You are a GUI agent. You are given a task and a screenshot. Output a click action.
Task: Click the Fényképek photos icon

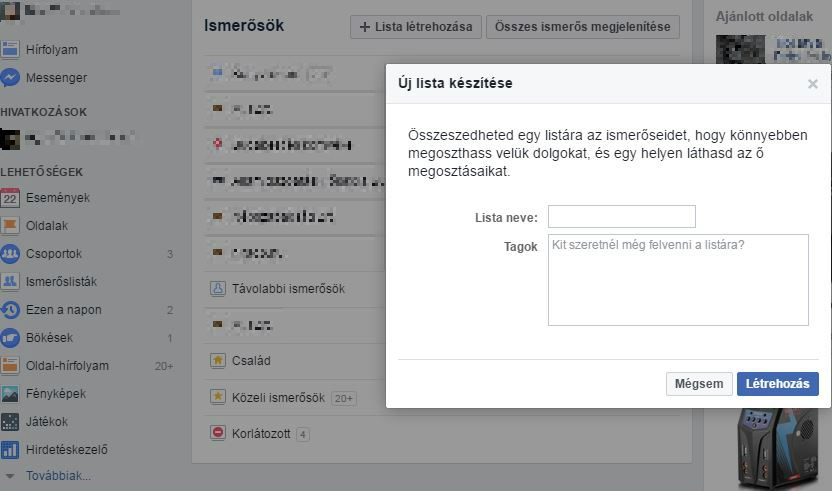10,394
